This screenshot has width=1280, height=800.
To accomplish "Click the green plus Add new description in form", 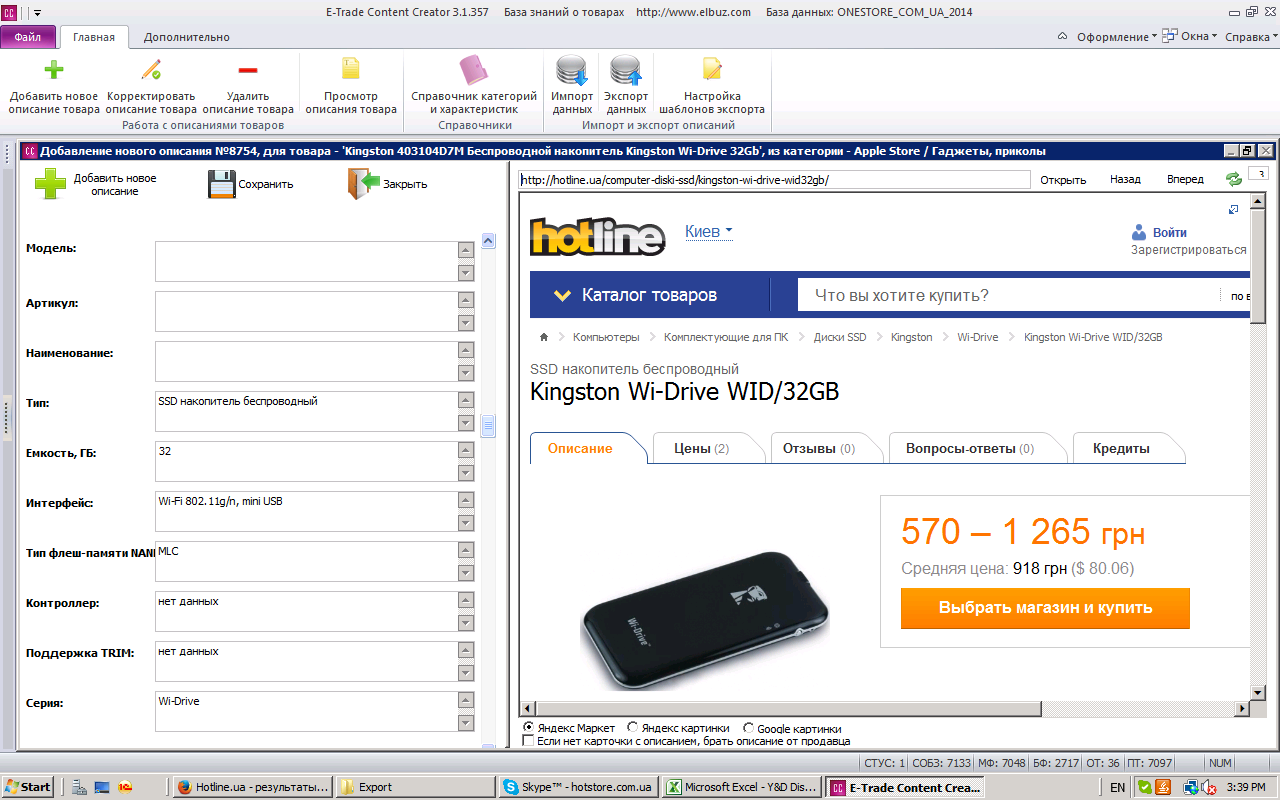I will click(x=50, y=184).
